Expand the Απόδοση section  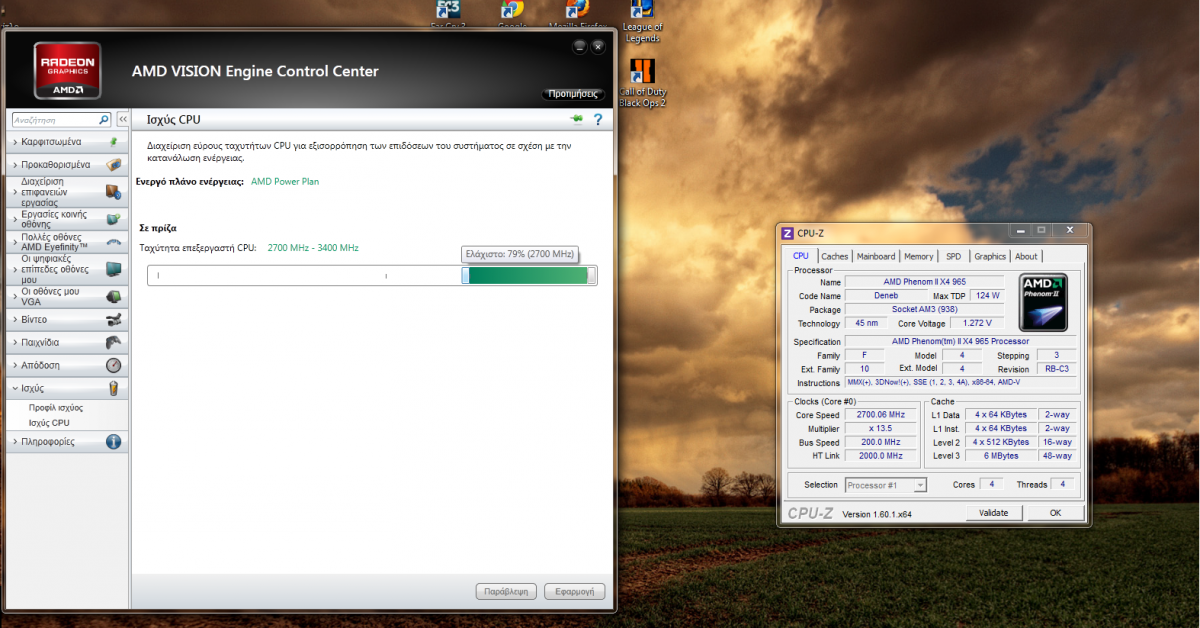[x=66, y=365]
